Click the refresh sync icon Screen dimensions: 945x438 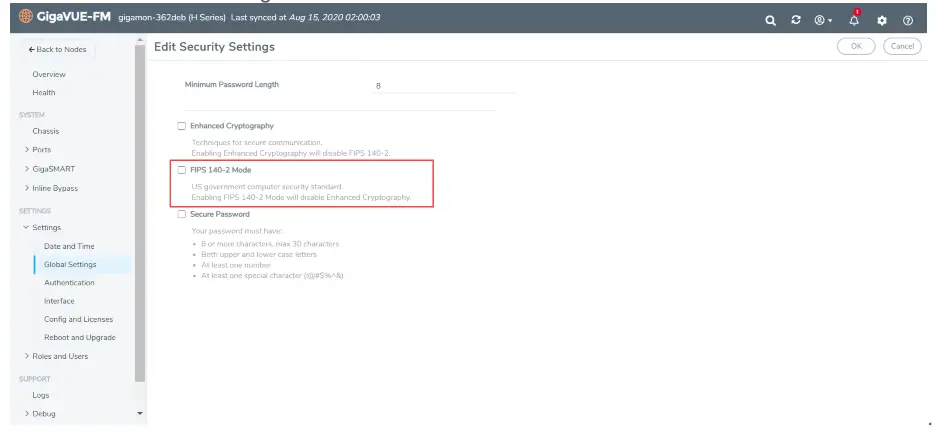[x=796, y=20]
